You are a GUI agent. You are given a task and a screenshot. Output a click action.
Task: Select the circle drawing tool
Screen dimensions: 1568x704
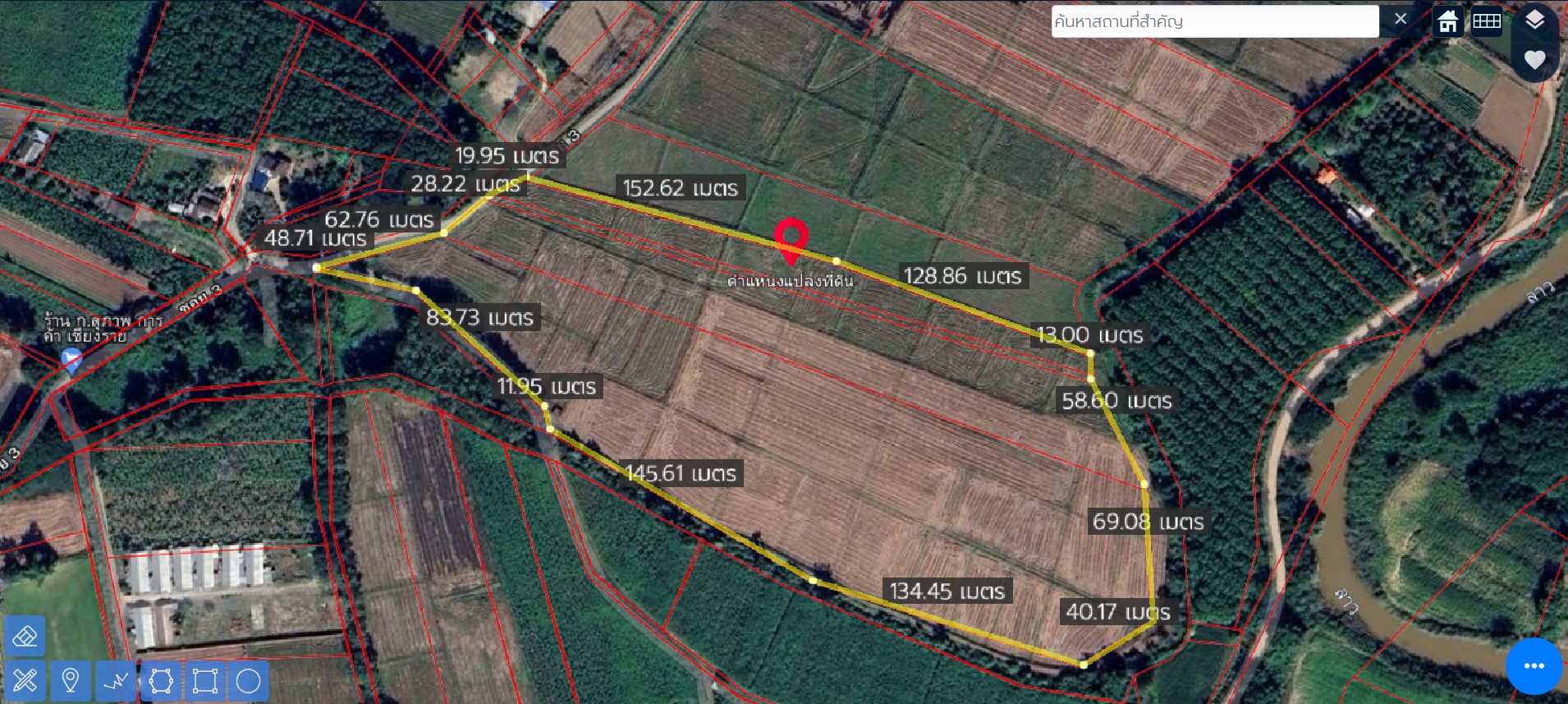click(249, 680)
